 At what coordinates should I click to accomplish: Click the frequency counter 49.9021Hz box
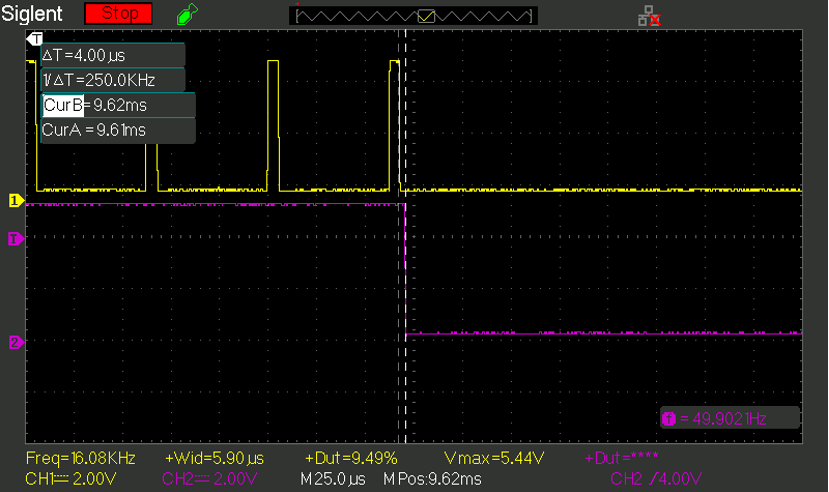pos(730,419)
